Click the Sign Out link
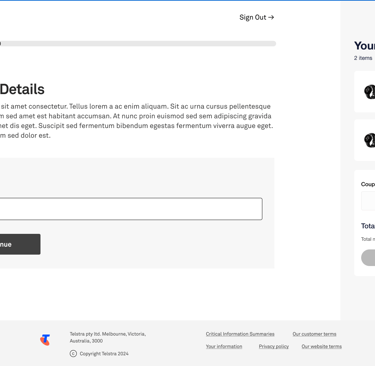The height and width of the screenshot is (366, 375). coord(257,17)
